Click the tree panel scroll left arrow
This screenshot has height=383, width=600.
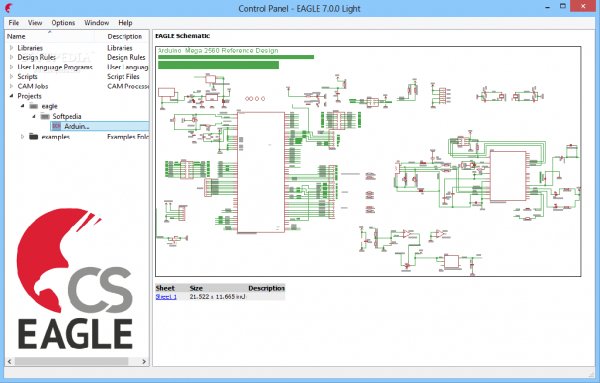10,361
